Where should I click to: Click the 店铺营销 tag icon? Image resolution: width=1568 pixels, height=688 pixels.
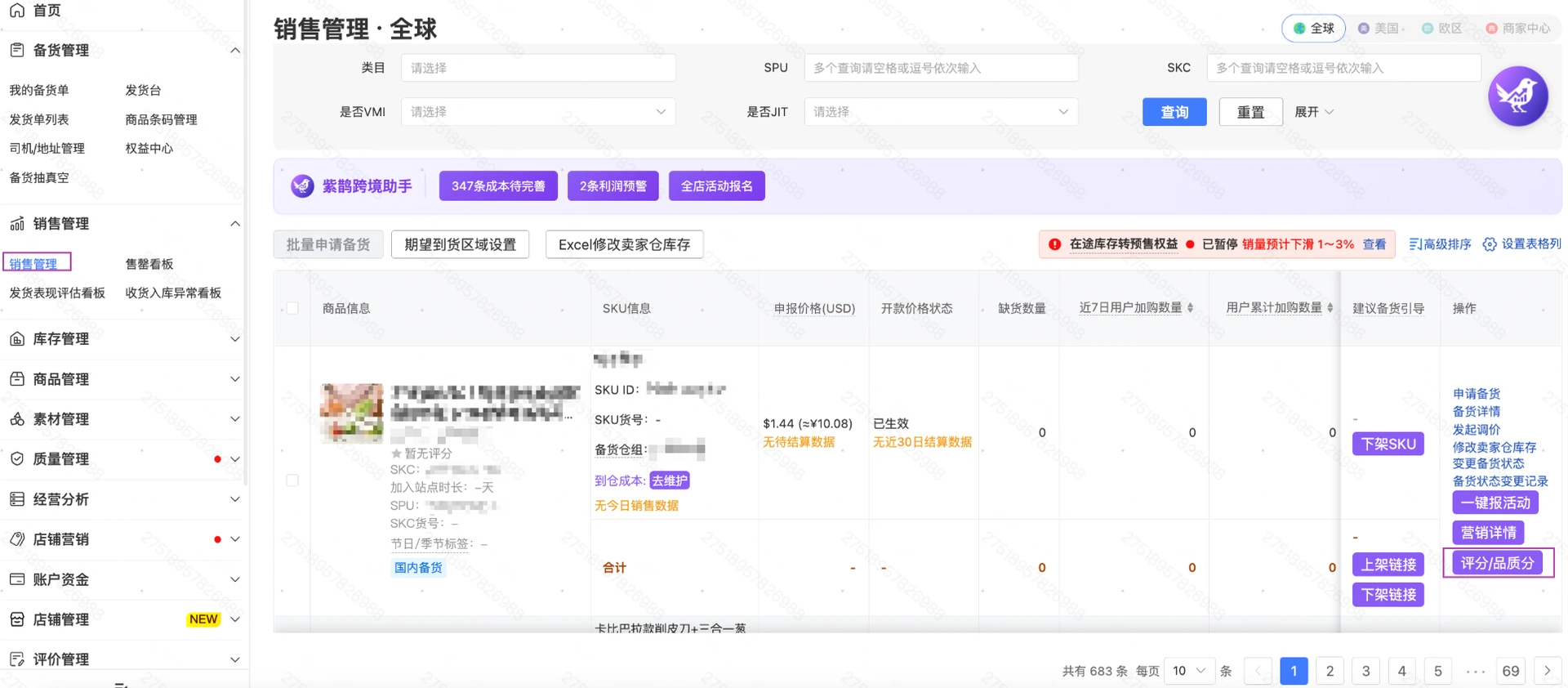pos(17,538)
